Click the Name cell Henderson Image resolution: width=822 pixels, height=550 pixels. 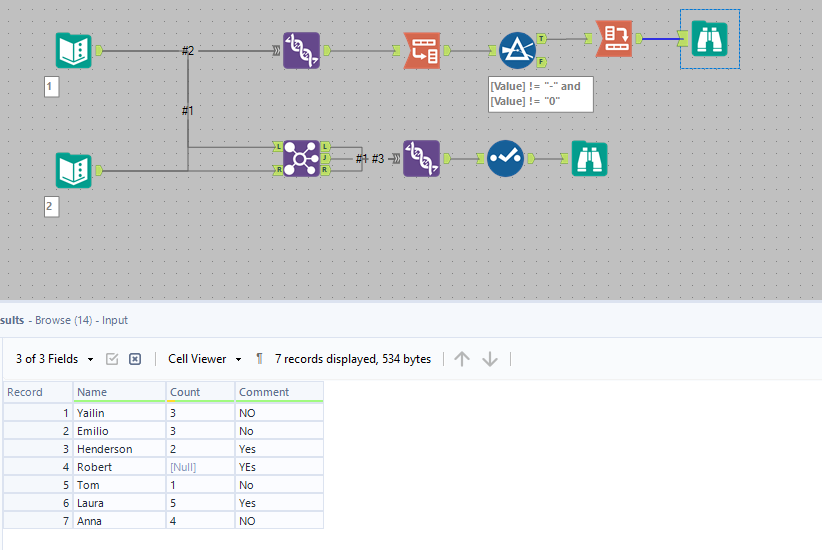tap(119, 449)
